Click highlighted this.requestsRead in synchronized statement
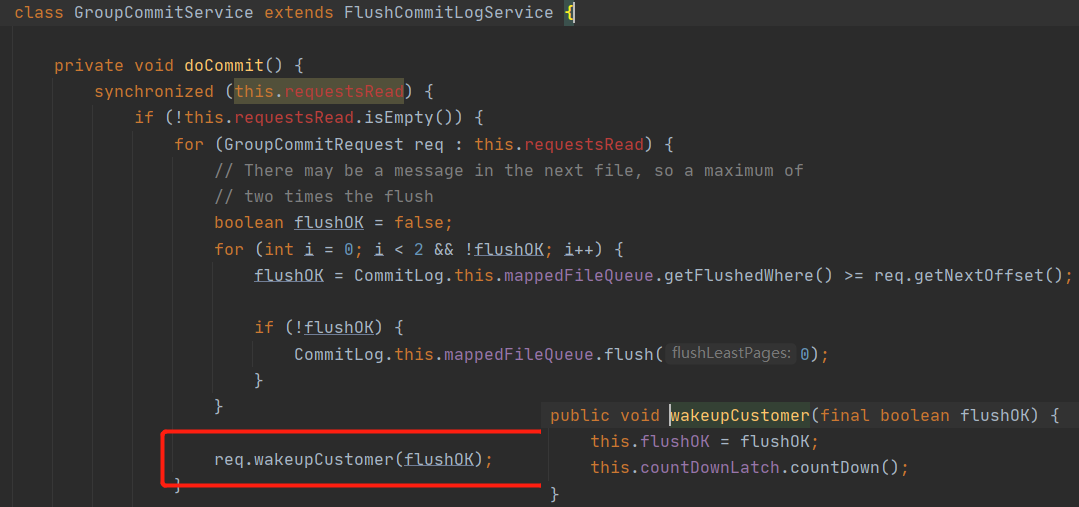 point(319,92)
